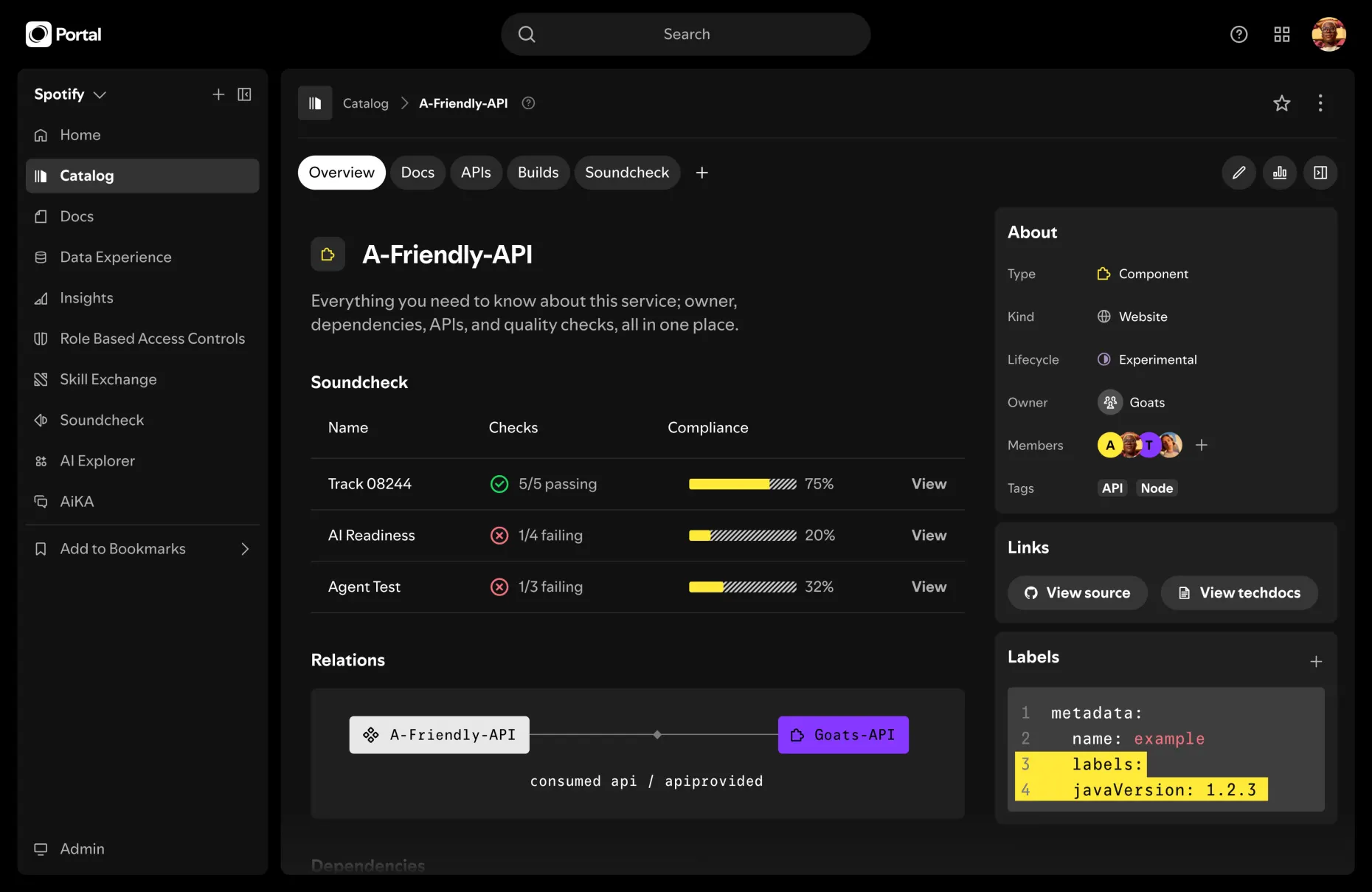Open Role Based Access Controls
Viewport: 1372px width, 892px height.
pyautogui.click(x=142, y=339)
